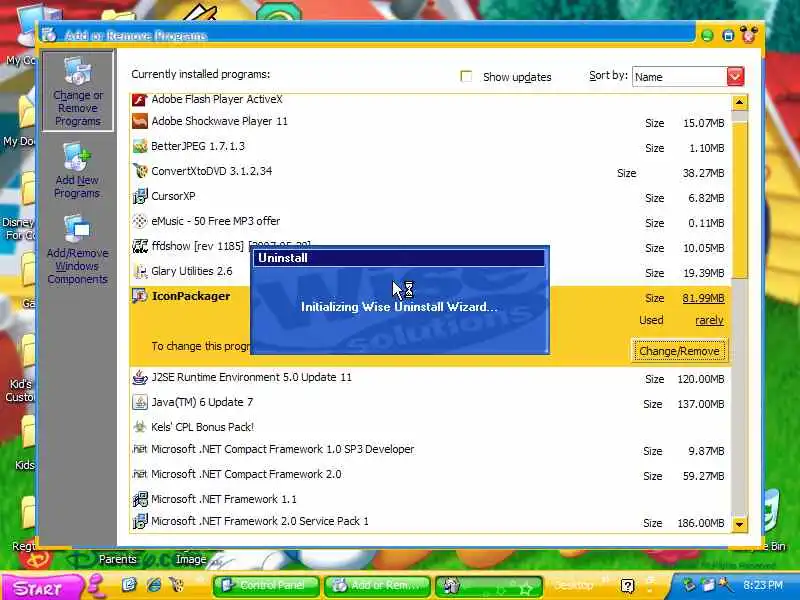Select ConvertXtoDVD 3.1.2.34 entry
This screenshot has height=600, width=800.
tap(431, 171)
